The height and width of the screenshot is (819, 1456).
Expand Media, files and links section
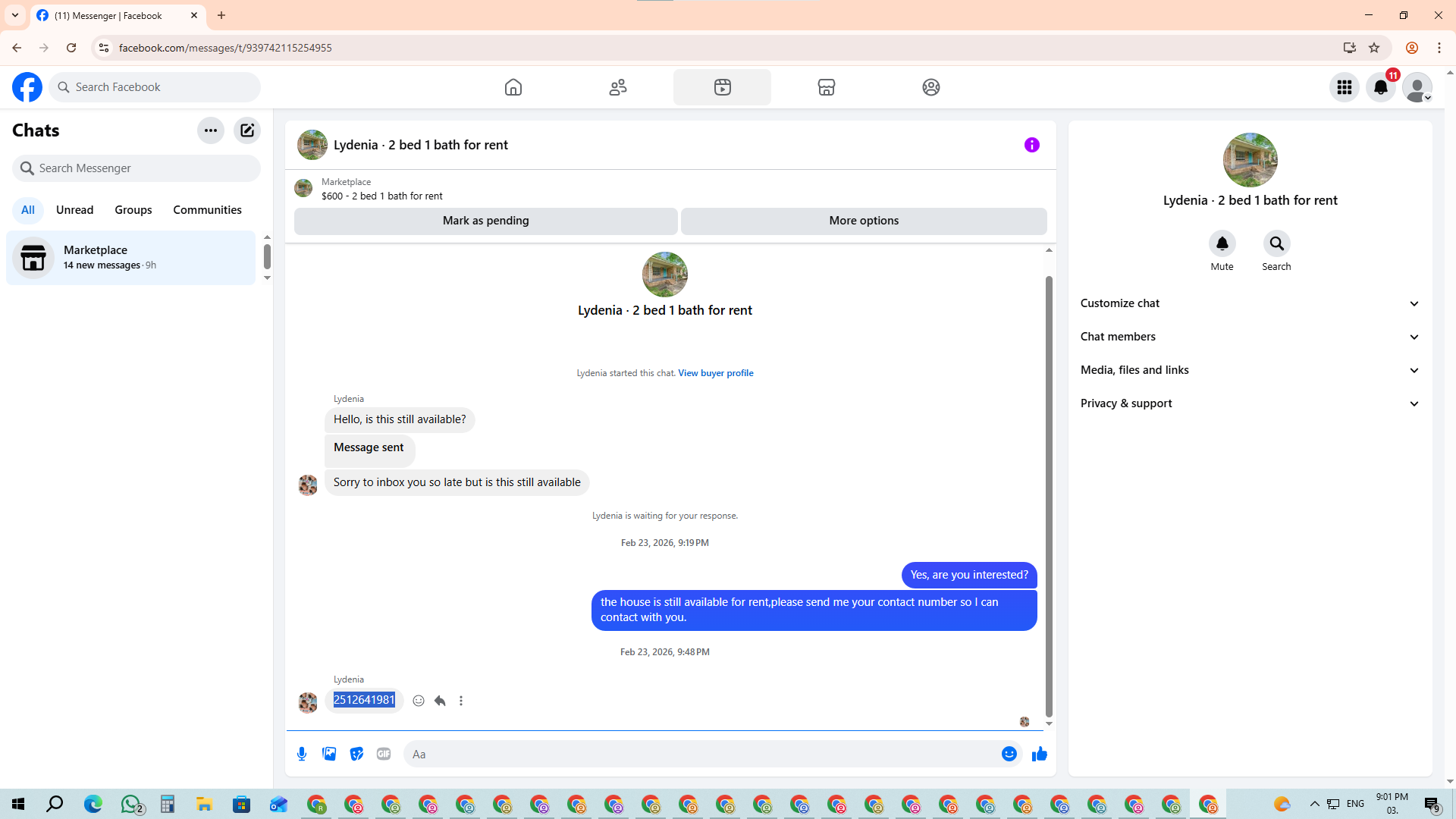tap(1250, 370)
